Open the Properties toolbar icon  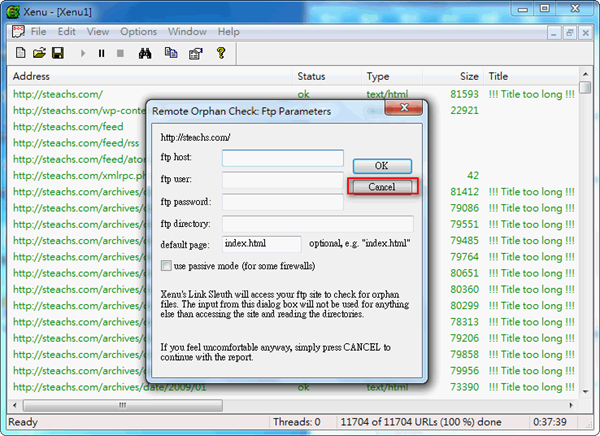[x=196, y=53]
